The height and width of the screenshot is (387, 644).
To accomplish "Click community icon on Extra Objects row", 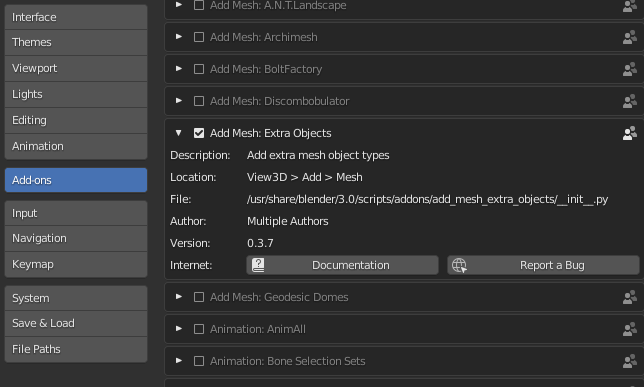I will (630, 133).
